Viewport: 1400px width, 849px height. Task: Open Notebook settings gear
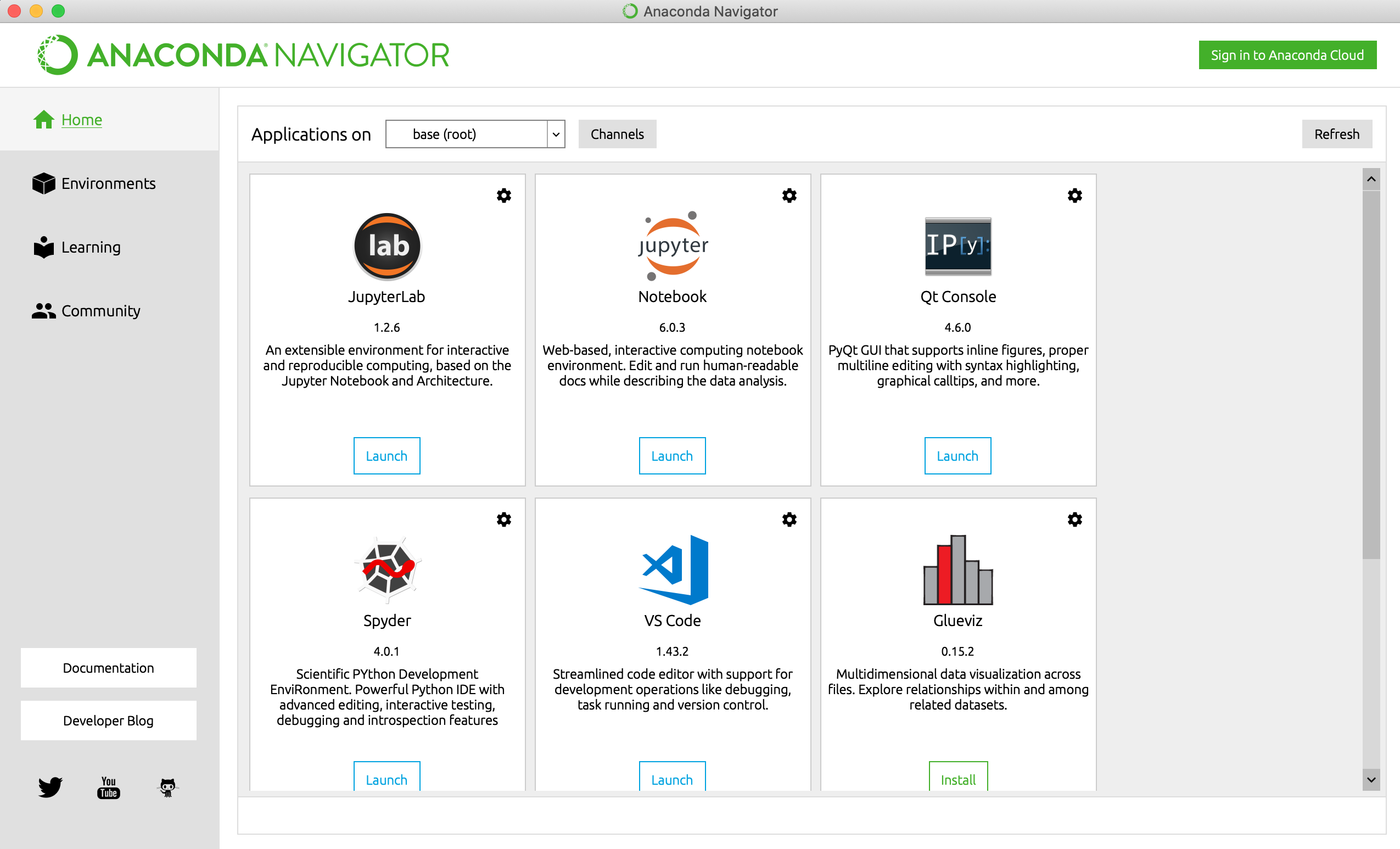pyautogui.click(x=789, y=196)
